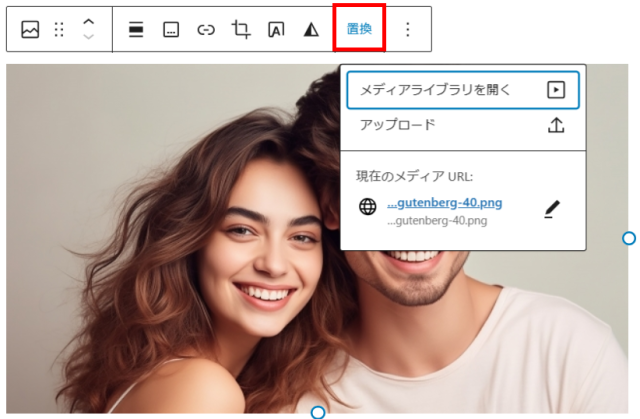The image size is (640, 419).
Task: Apply a duotone filter
Action: 311,30
